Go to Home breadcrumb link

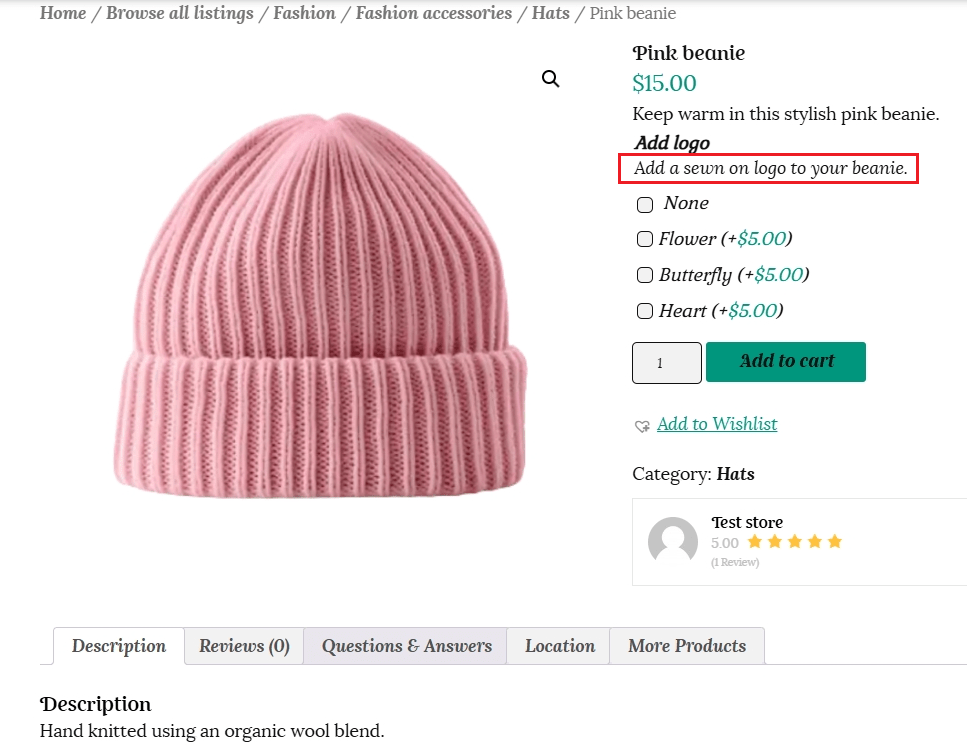pos(62,13)
